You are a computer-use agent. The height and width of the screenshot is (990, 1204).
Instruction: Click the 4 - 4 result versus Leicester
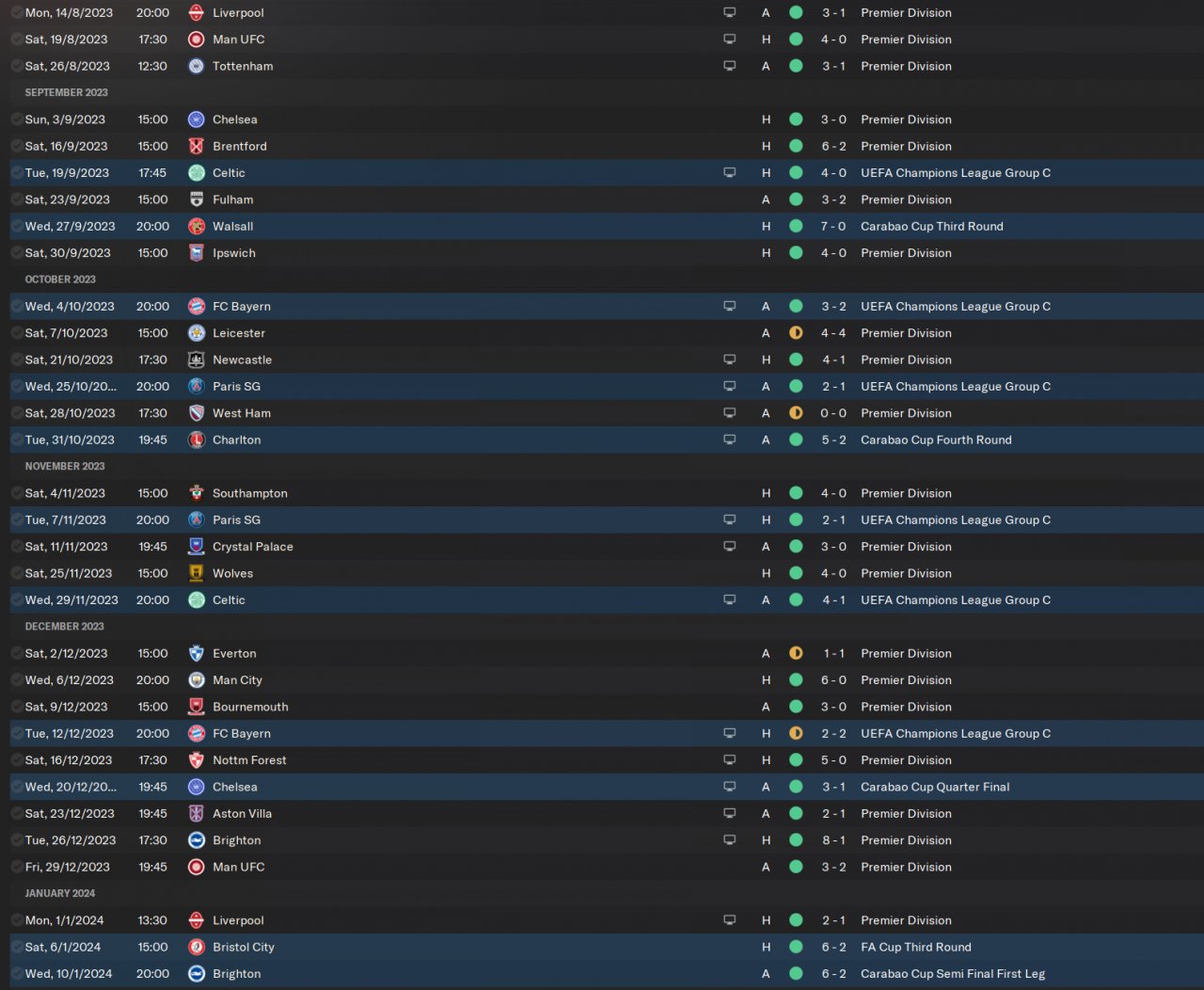833,333
